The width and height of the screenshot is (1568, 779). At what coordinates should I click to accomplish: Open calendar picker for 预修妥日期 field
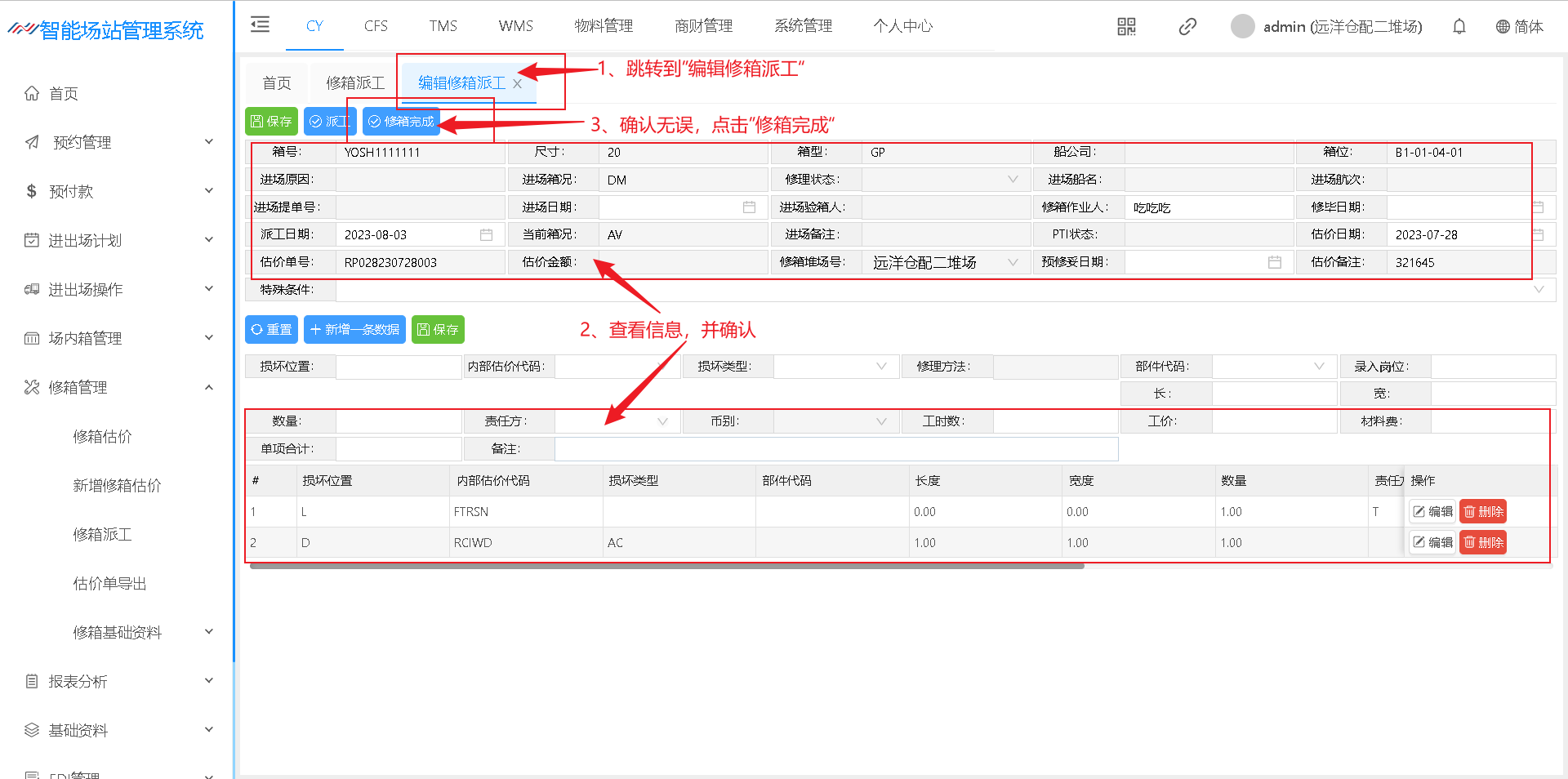click(1274, 262)
